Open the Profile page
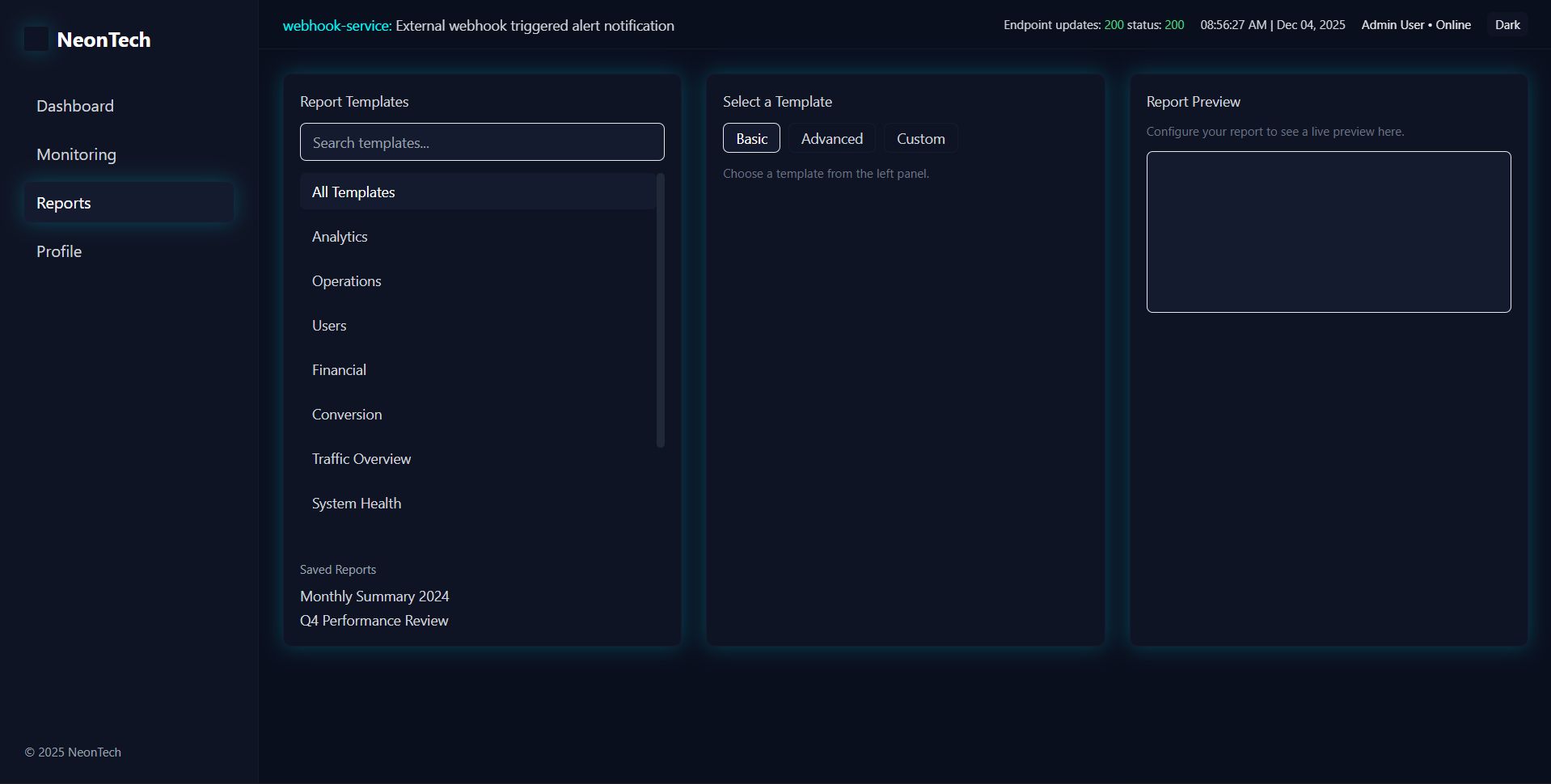1551x784 pixels. click(129, 251)
